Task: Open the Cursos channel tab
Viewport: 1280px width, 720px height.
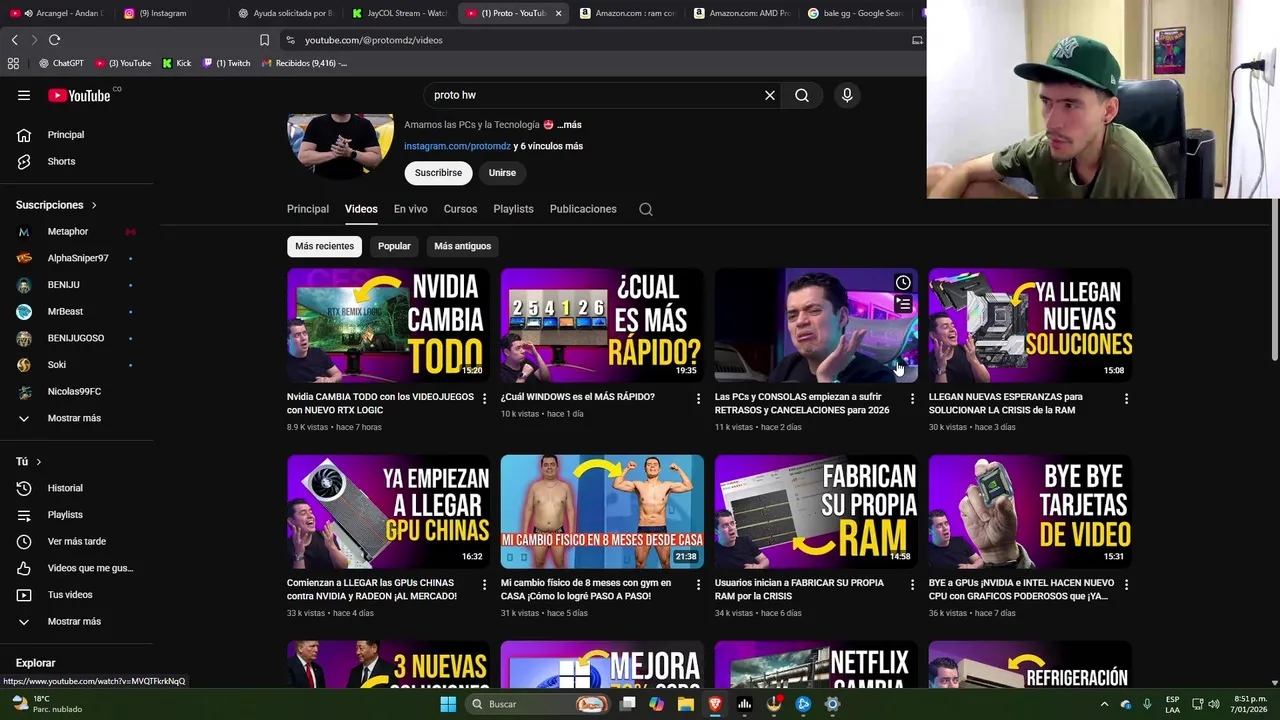Action: click(460, 209)
